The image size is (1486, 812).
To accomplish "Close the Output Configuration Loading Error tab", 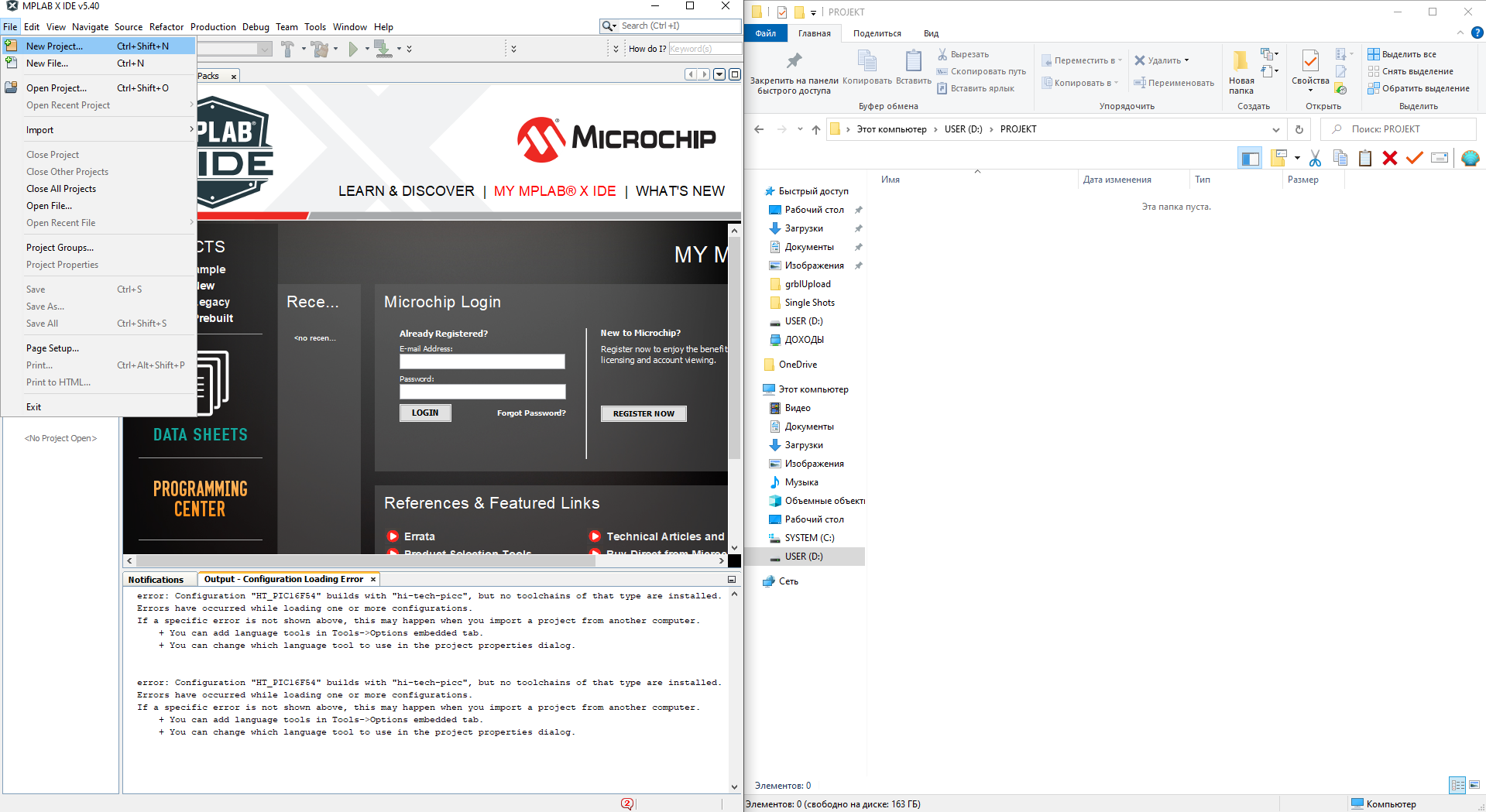I will (x=372, y=579).
